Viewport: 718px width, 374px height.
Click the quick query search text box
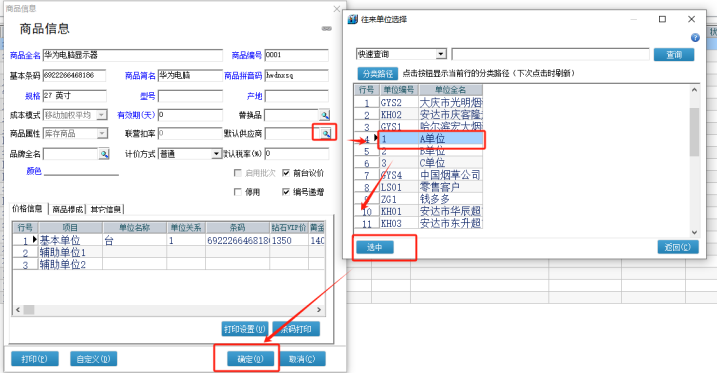tap(550, 54)
